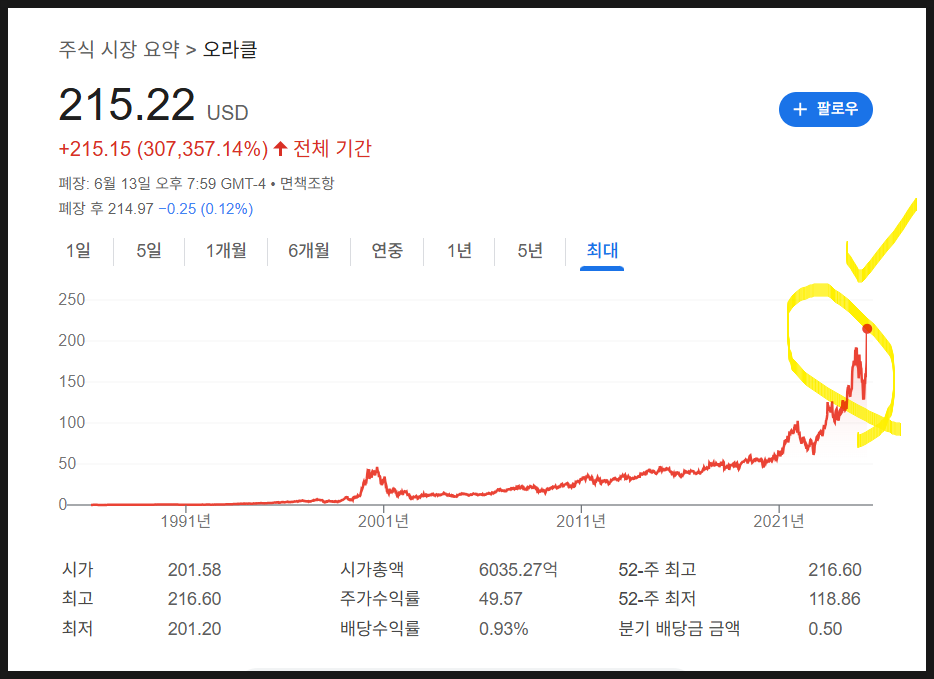Open the 주식 시장 요약 breadcrumb link
The height and width of the screenshot is (679, 934).
coord(119,49)
